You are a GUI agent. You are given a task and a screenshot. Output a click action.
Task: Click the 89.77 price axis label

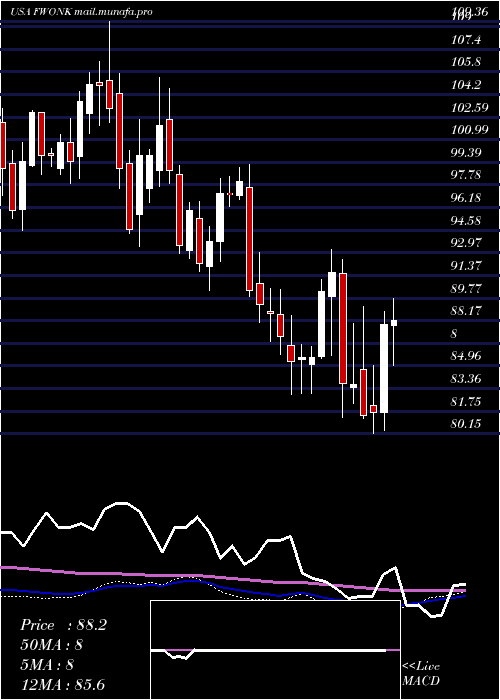[466, 289]
